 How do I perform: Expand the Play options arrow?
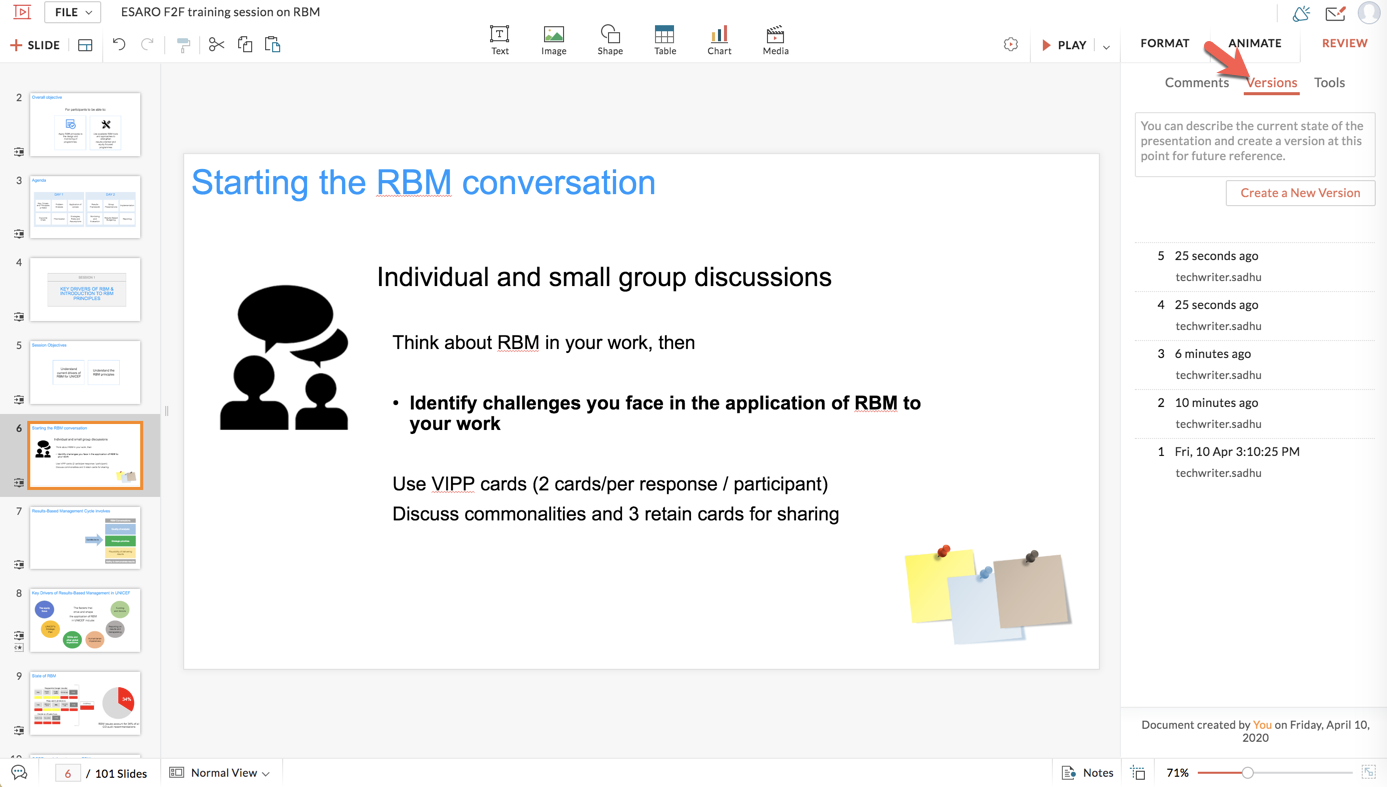(x=1106, y=46)
